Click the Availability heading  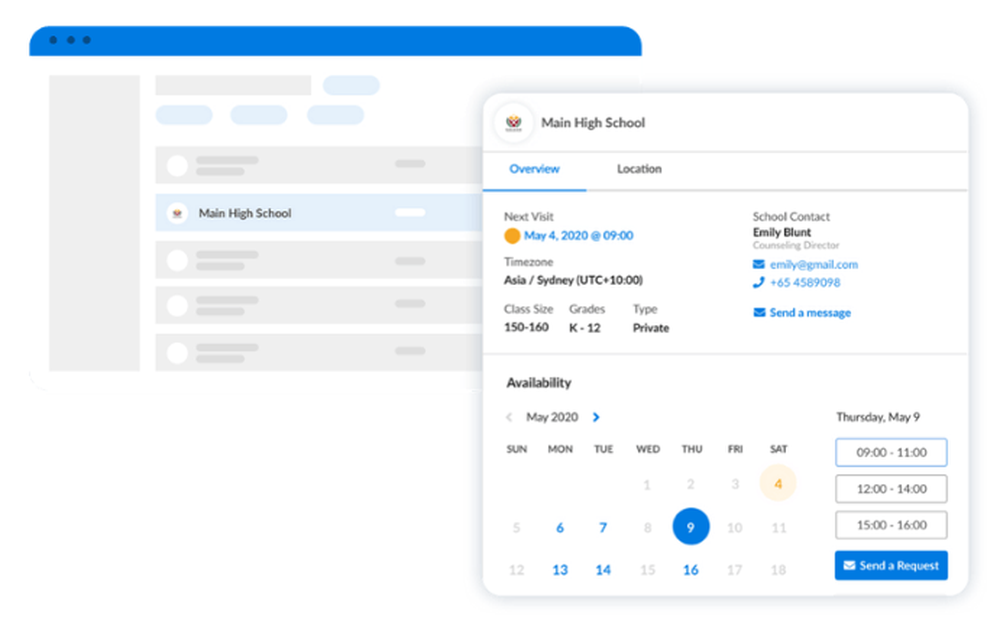539,383
